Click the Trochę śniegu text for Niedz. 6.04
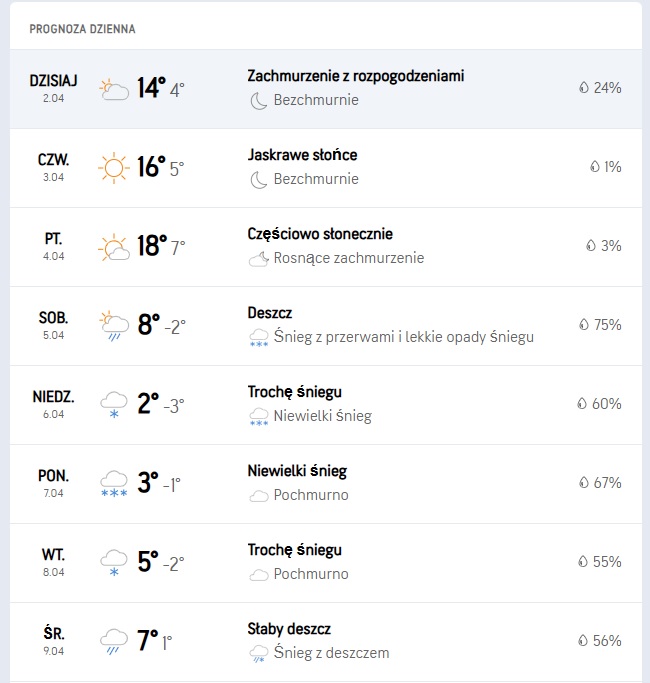Image resolution: width=650 pixels, height=683 pixels. 294,392
